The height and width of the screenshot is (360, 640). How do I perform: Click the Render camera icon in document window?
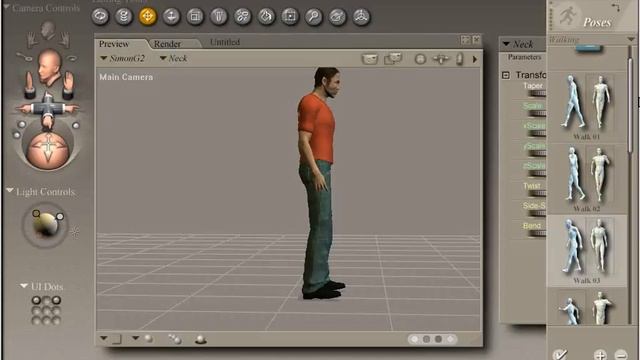click(x=369, y=59)
